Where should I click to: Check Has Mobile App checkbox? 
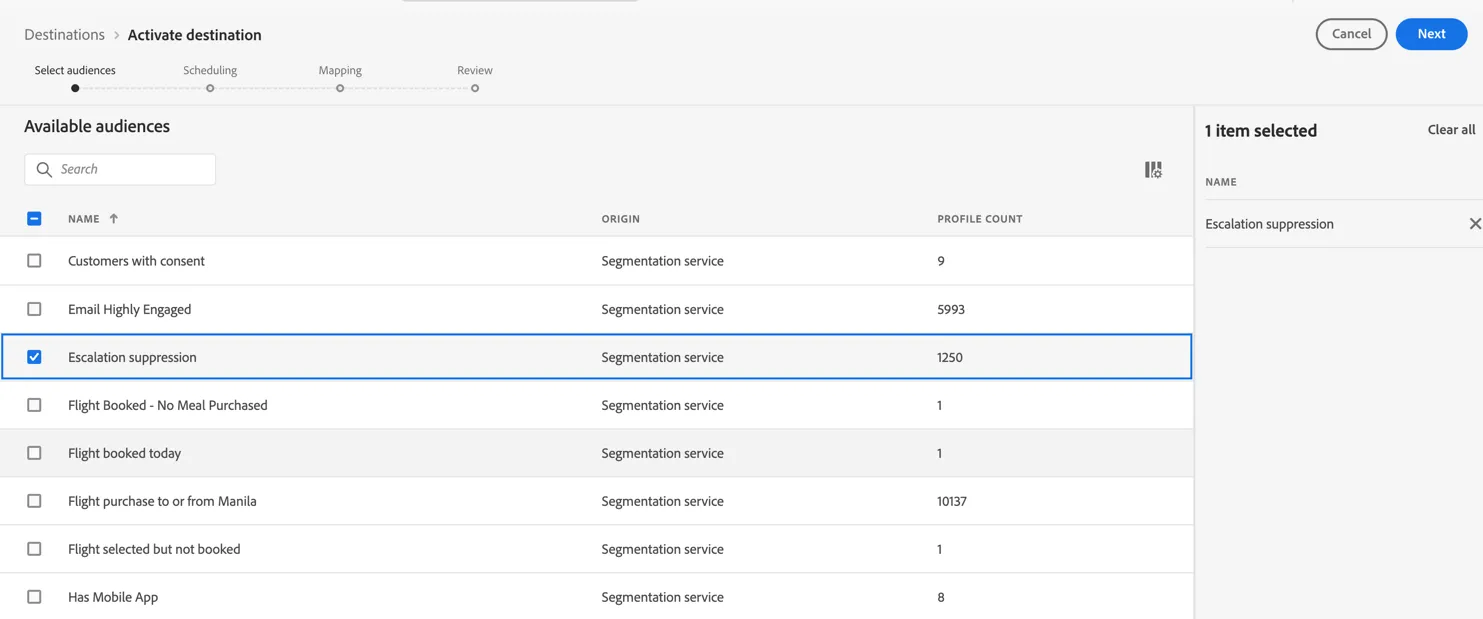point(34,597)
